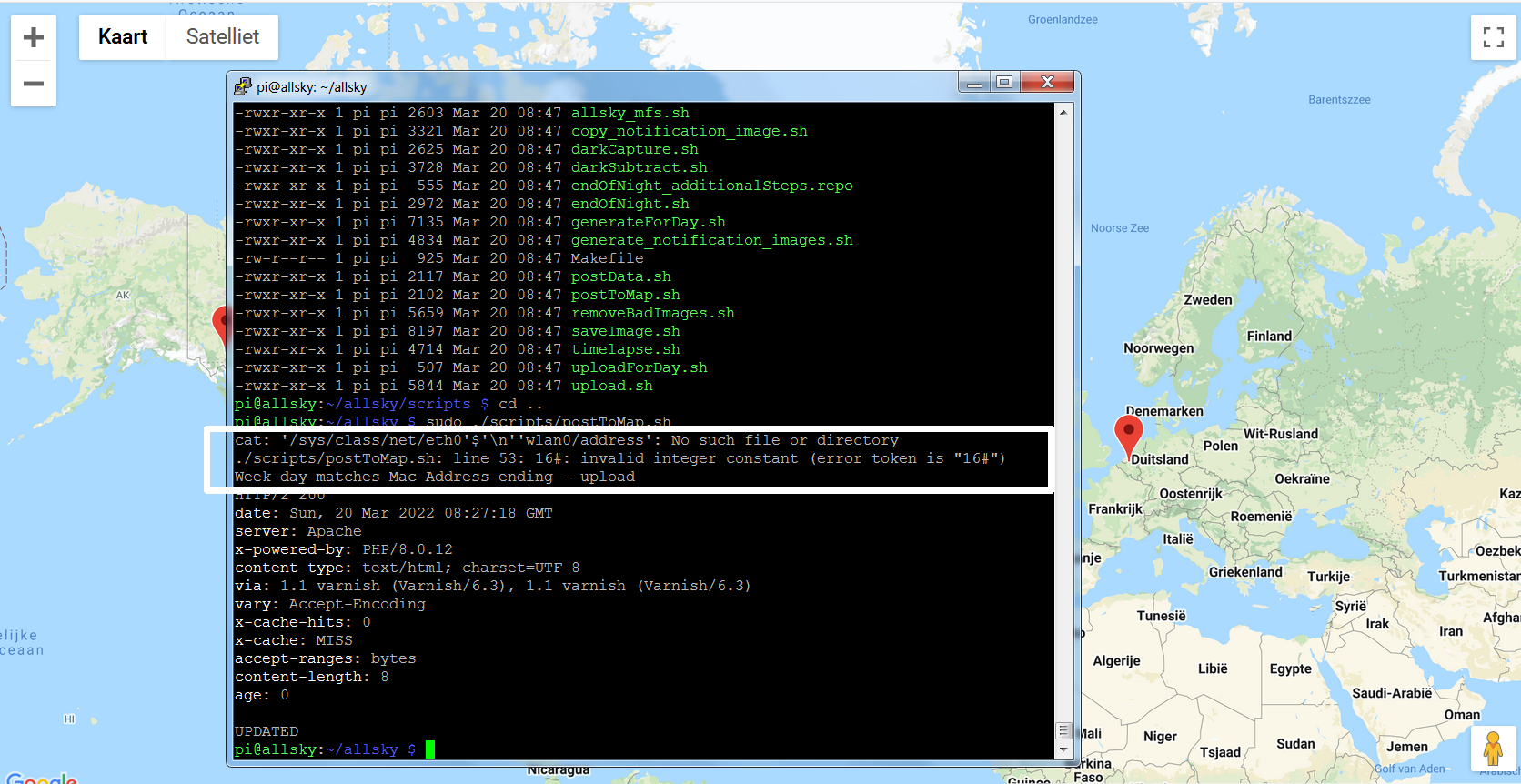
Task: Click endOfNight.sh file name
Action: 630,204
